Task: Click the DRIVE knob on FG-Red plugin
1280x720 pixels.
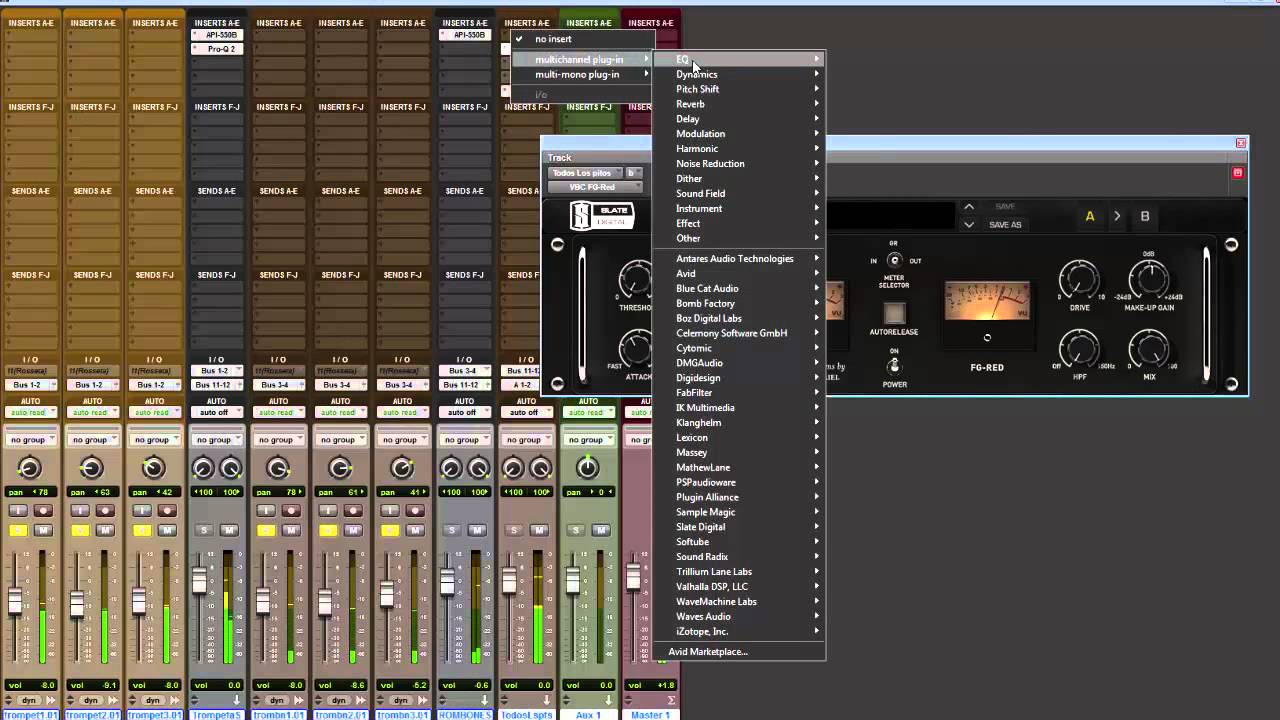Action: (1078, 279)
